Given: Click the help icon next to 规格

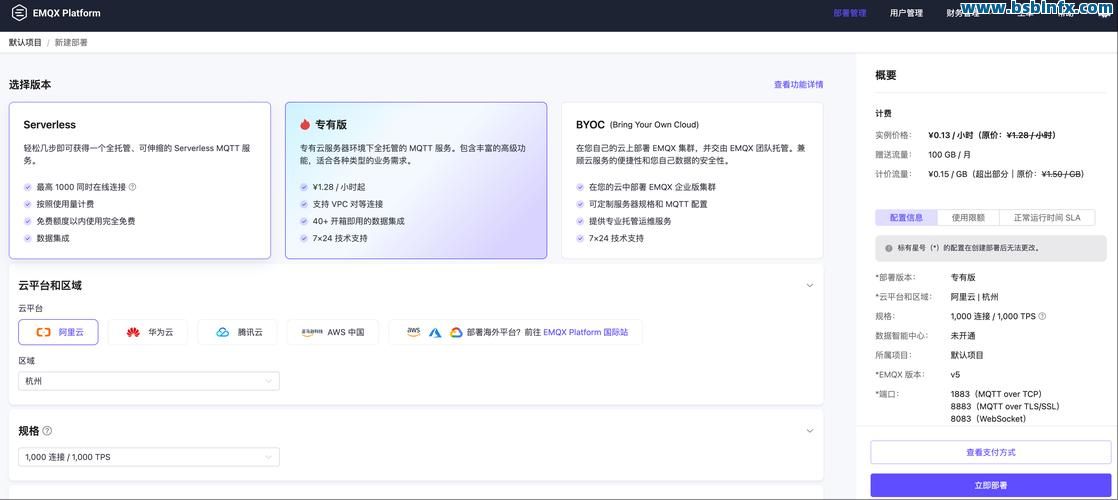Looking at the screenshot, I should pos(47,431).
